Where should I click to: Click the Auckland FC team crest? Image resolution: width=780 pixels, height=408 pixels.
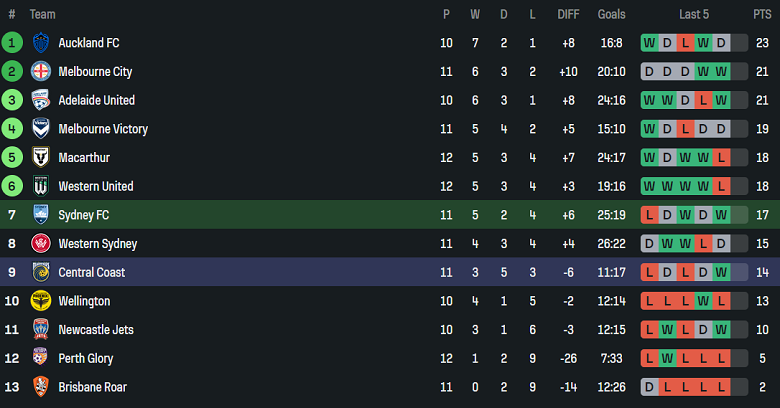coord(41,43)
